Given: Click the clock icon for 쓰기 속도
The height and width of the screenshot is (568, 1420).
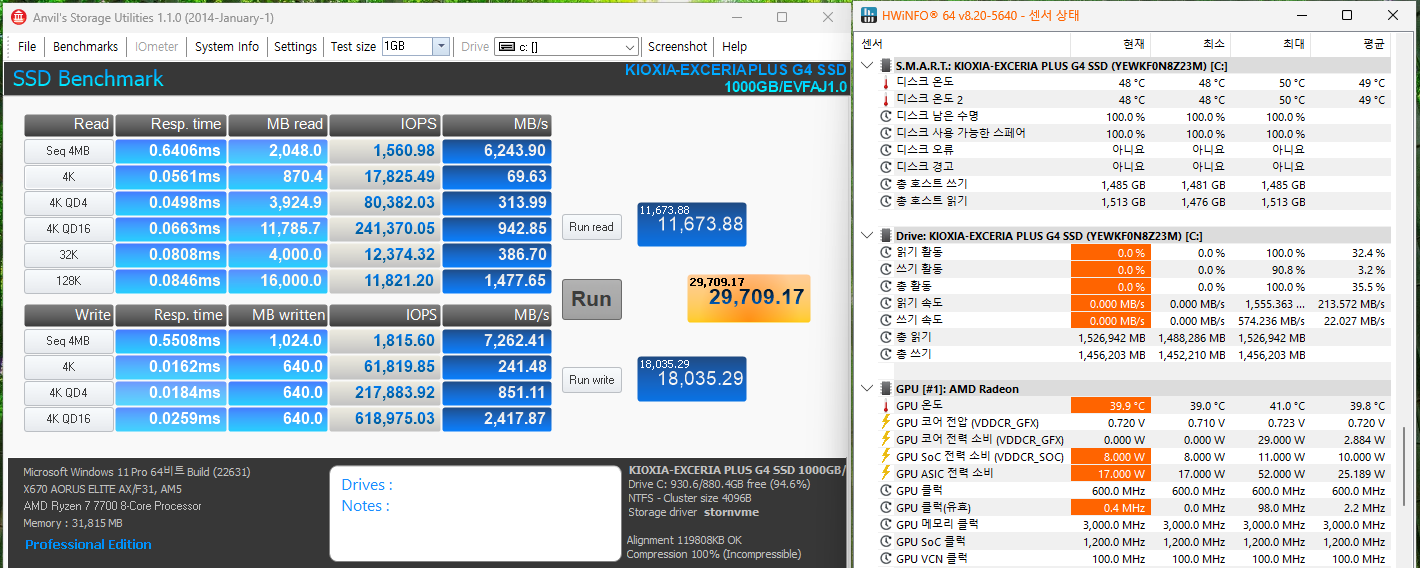Looking at the screenshot, I should click(x=885, y=320).
